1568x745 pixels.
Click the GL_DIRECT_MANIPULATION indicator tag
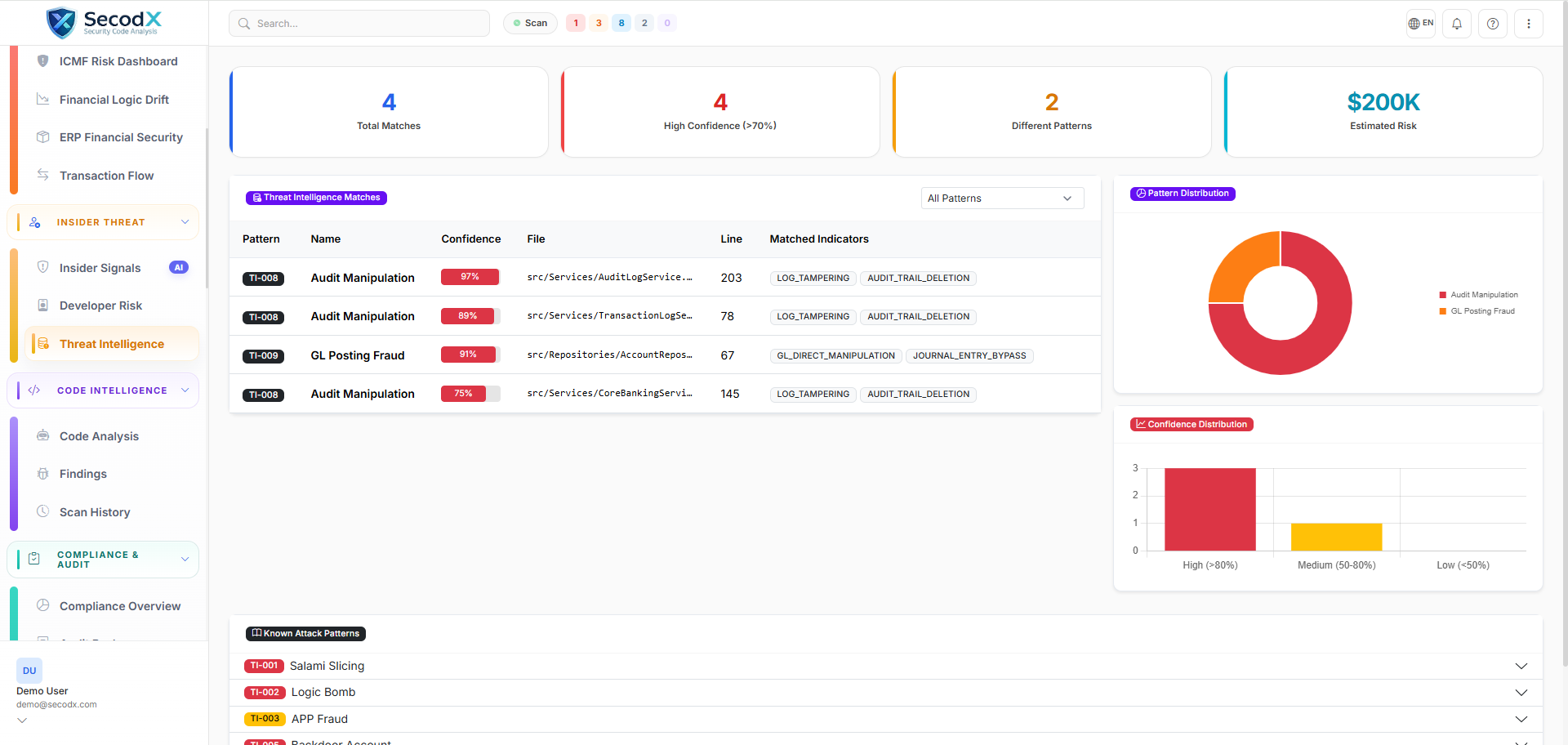point(835,356)
